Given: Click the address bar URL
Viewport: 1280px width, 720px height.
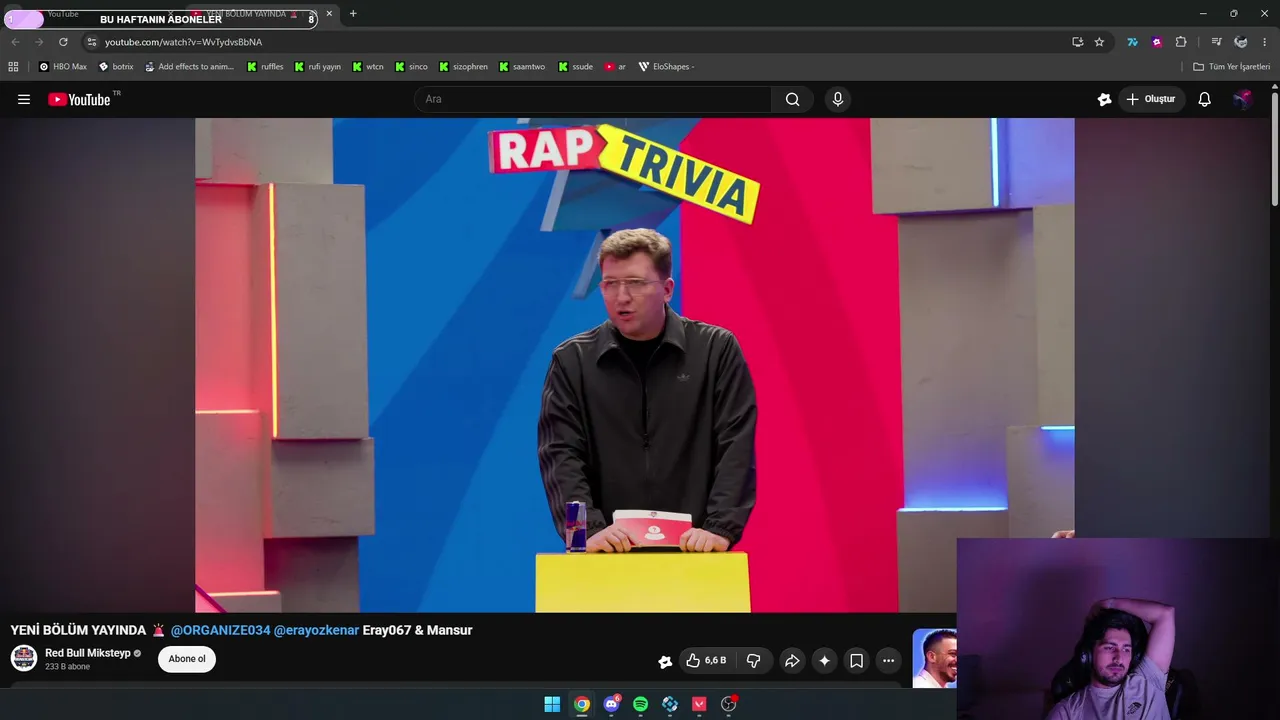Looking at the screenshot, I should coord(183,42).
